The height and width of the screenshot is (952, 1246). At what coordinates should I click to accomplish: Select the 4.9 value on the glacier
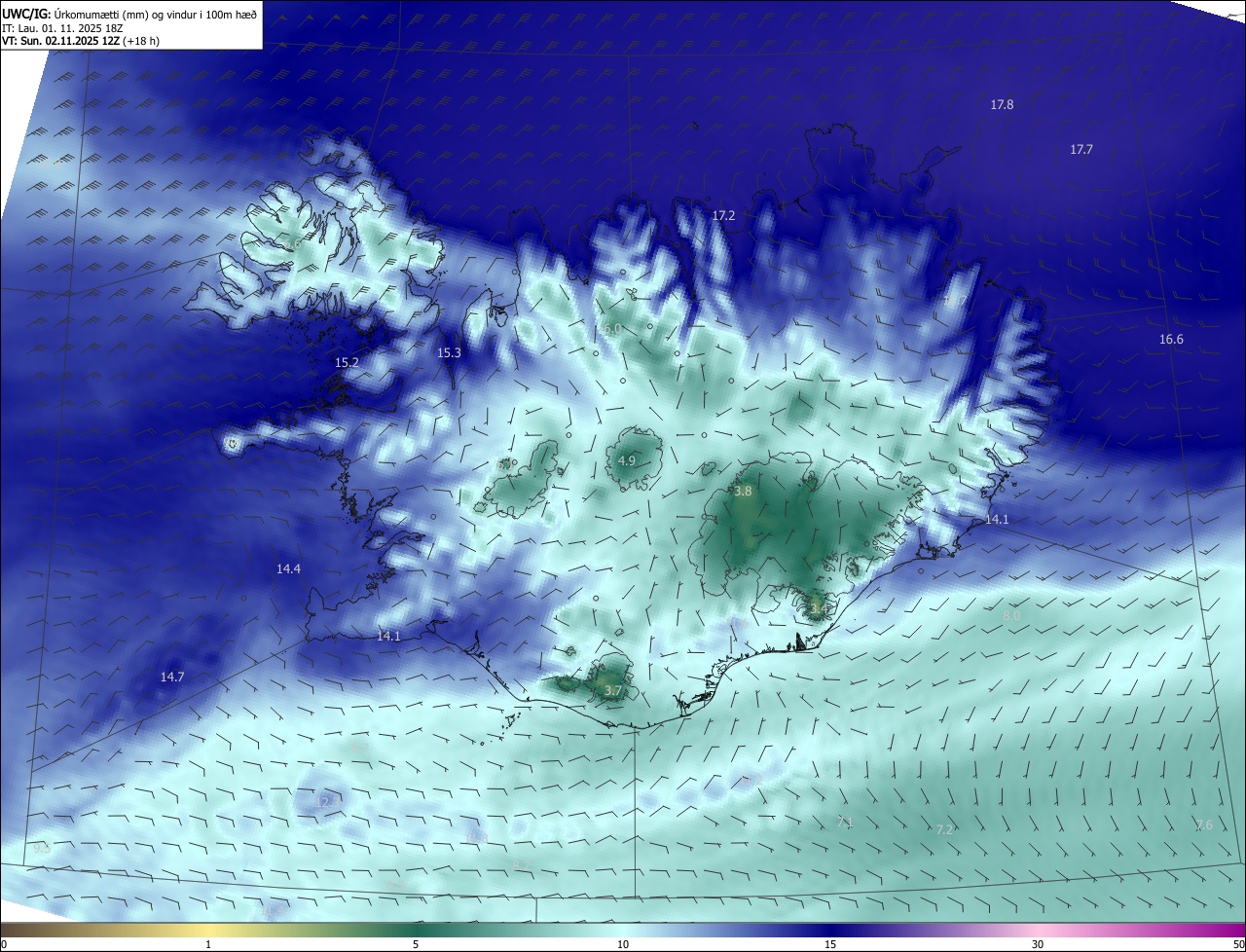pyautogui.click(x=627, y=460)
